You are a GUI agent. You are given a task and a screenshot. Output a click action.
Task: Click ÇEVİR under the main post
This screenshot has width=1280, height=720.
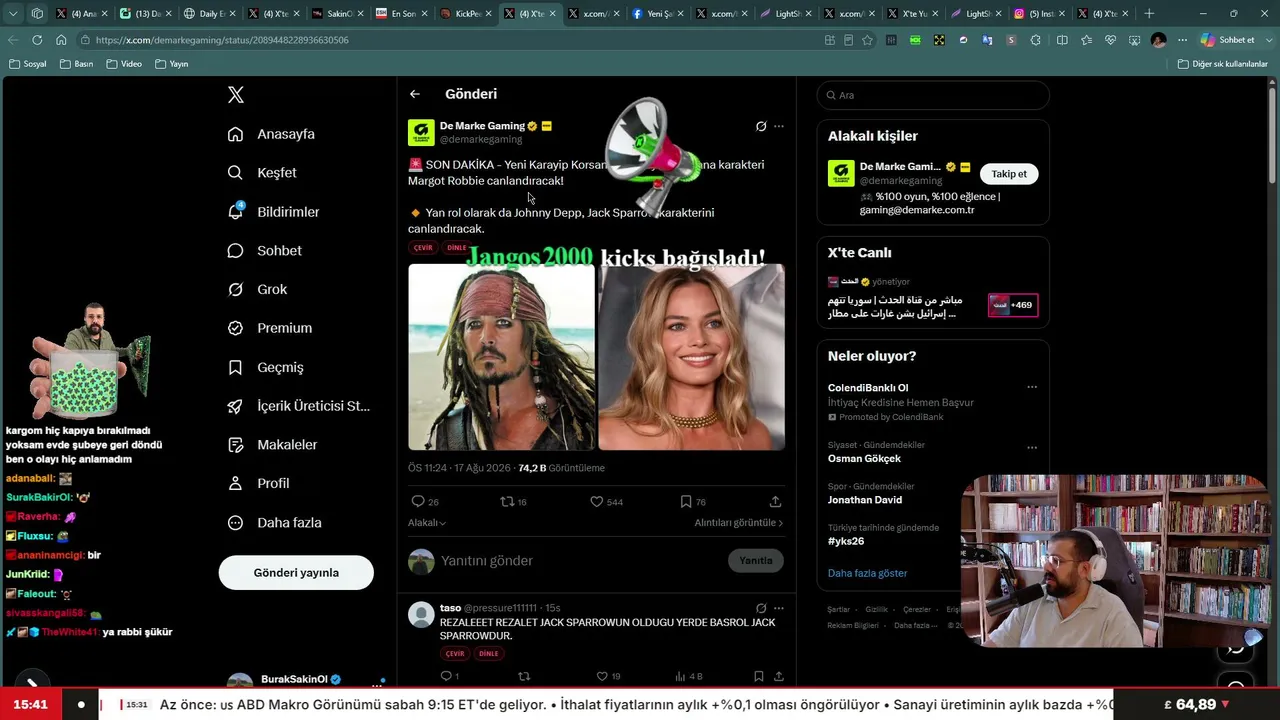point(424,247)
